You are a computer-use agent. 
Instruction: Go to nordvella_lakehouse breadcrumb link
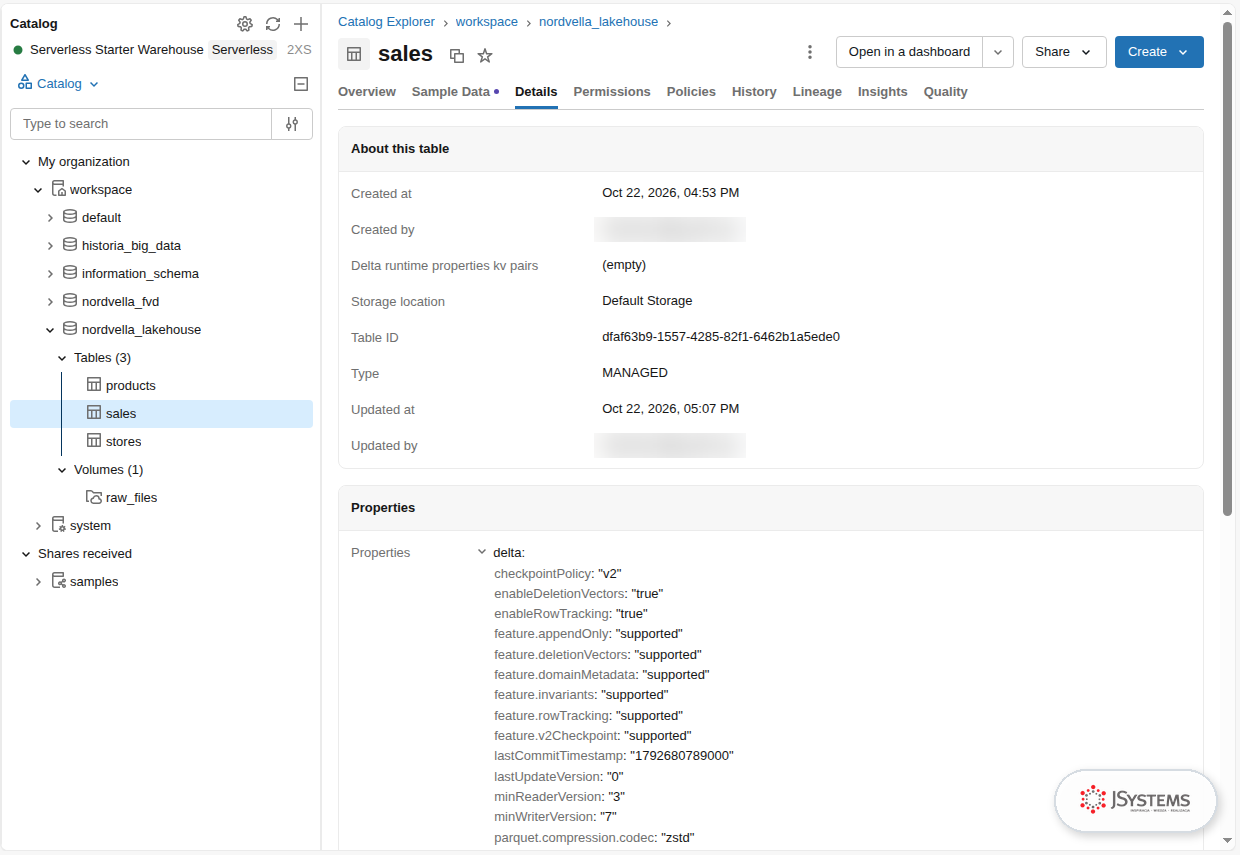(x=600, y=22)
